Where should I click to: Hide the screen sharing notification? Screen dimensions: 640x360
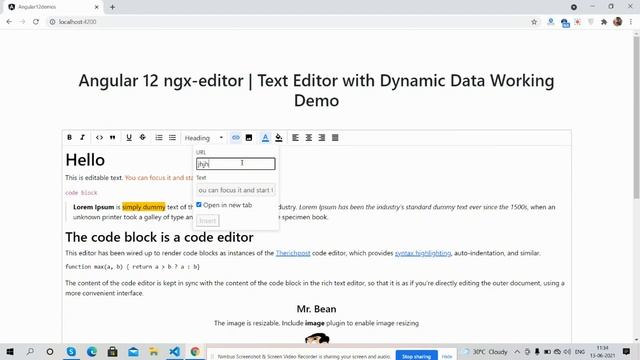pos(447,356)
